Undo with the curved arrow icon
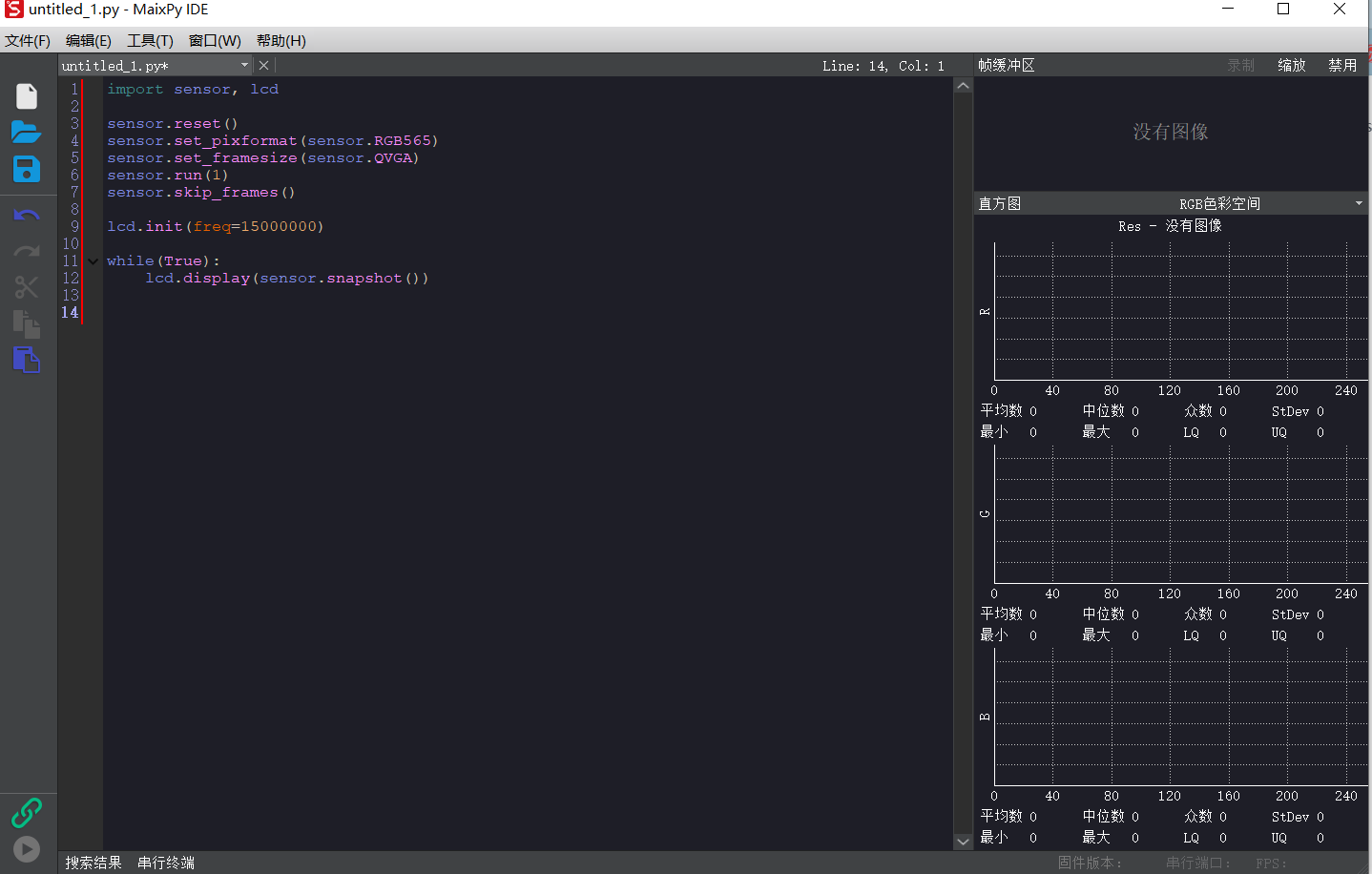This screenshot has width=1372, height=874. [27, 215]
